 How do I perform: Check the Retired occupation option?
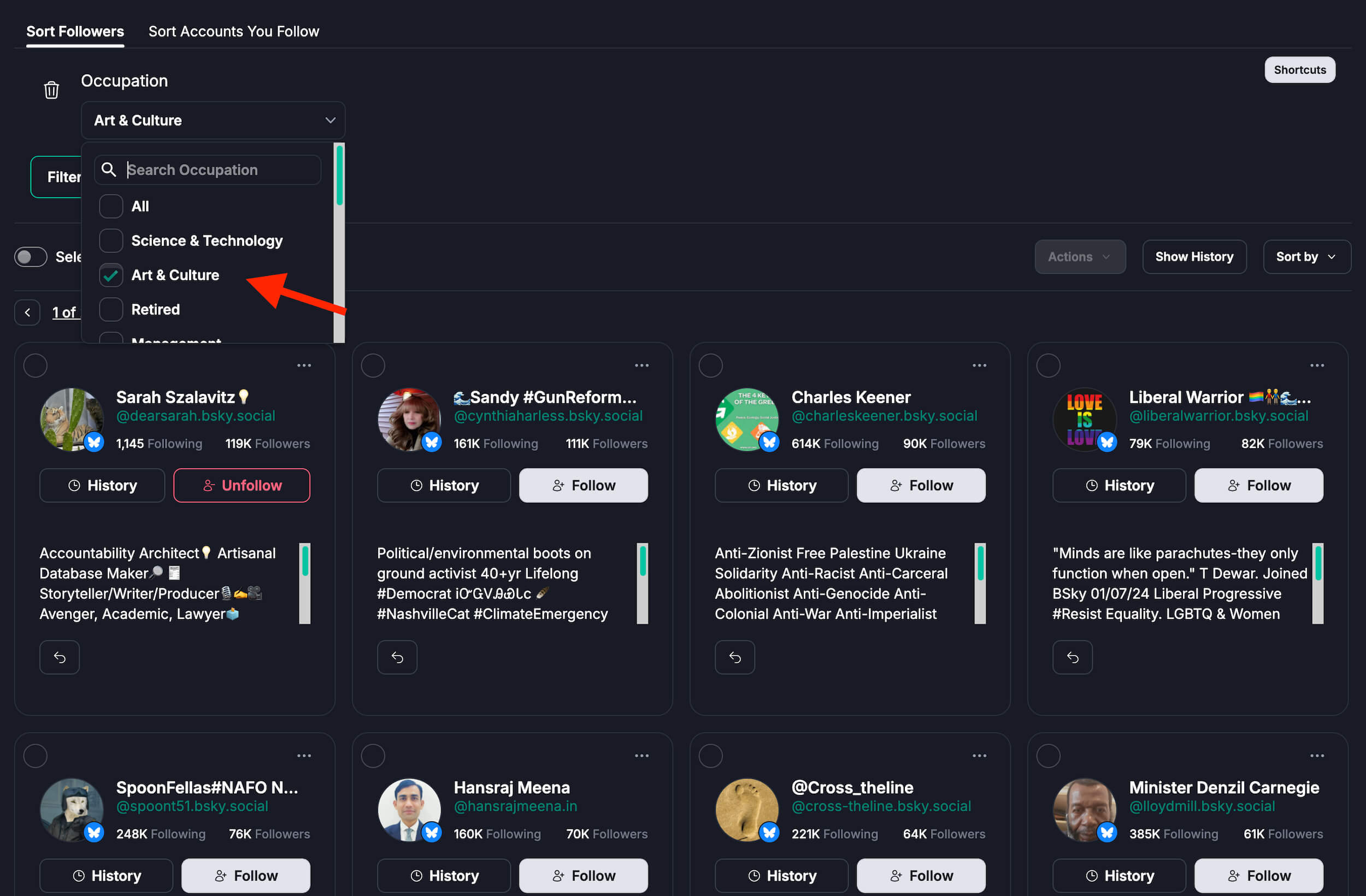click(111, 310)
